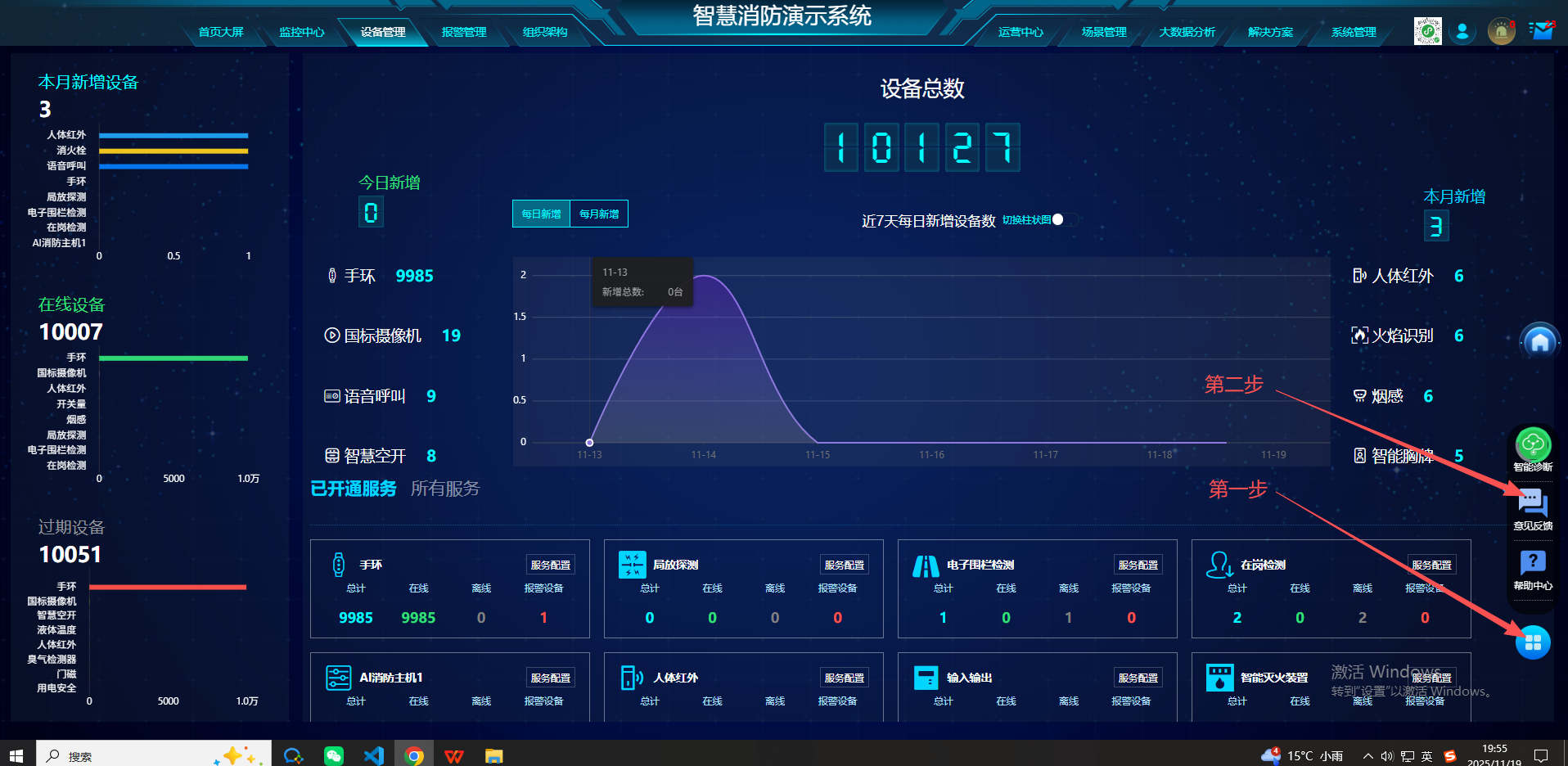
Task: Open WeChat from the Windows taskbar
Action: pos(334,755)
